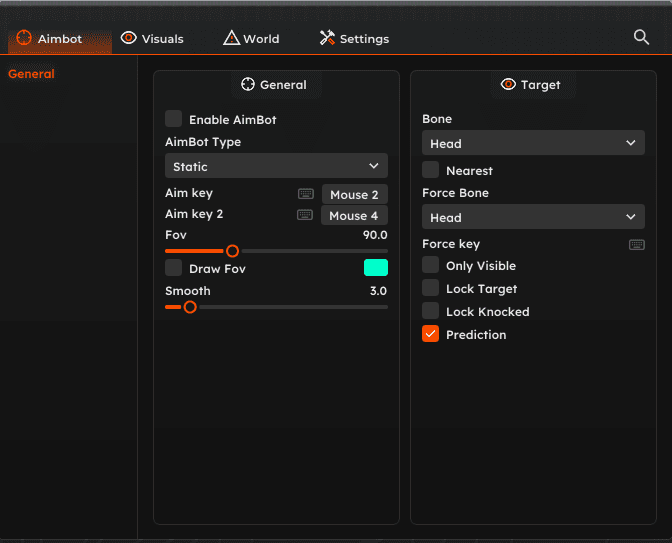Click the Mouse 2 key binding button
This screenshot has height=543, width=672.
point(354,195)
